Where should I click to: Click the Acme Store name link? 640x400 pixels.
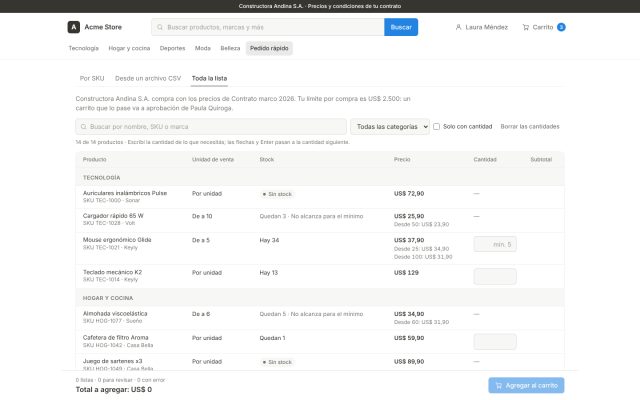103,27
